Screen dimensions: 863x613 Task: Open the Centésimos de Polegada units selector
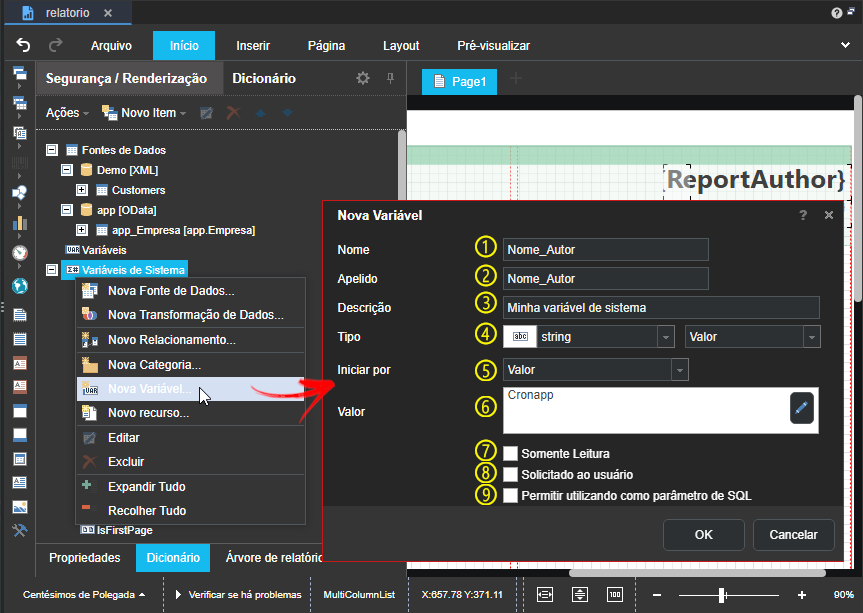click(84, 595)
